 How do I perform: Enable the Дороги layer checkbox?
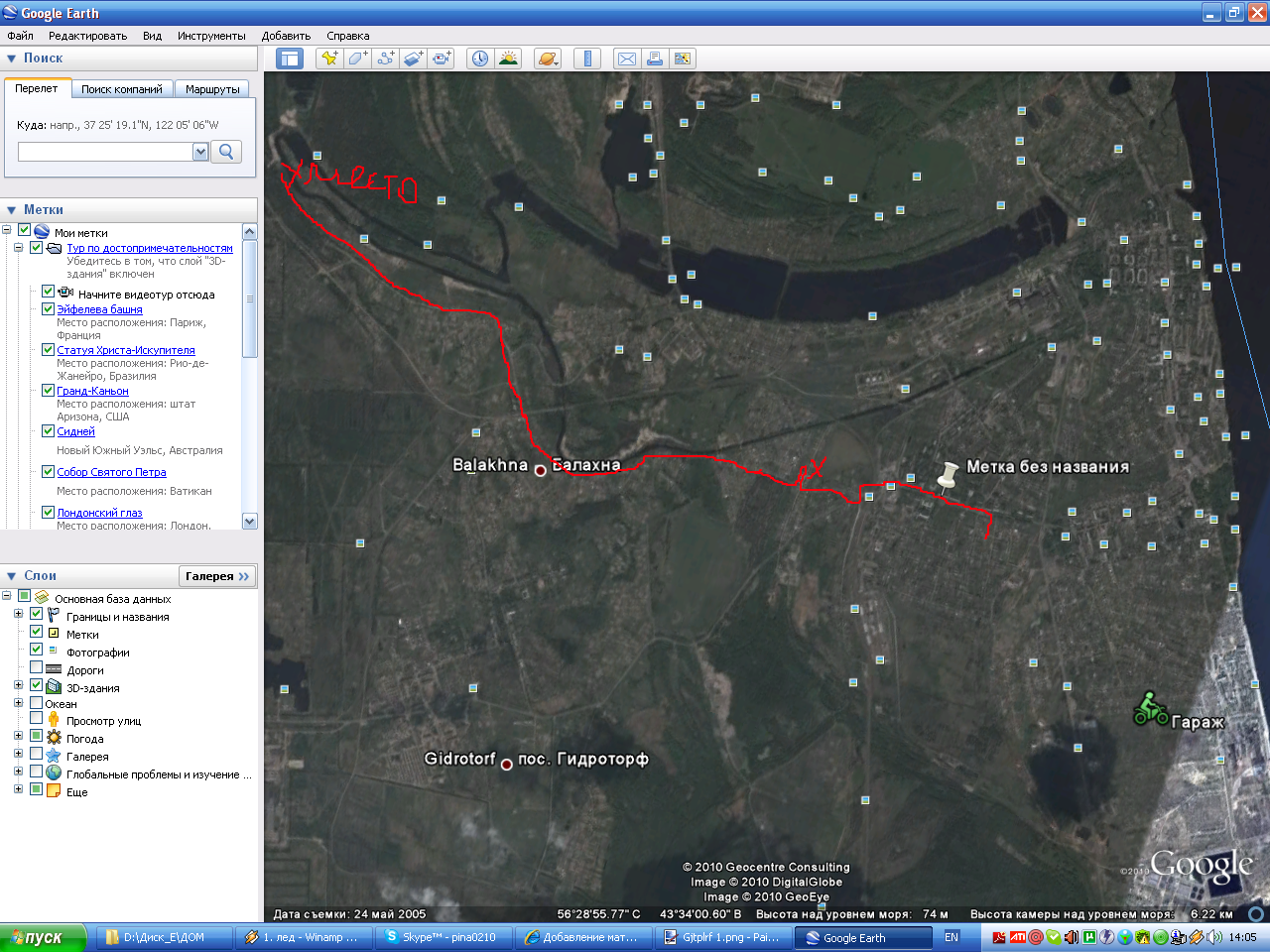(37, 667)
